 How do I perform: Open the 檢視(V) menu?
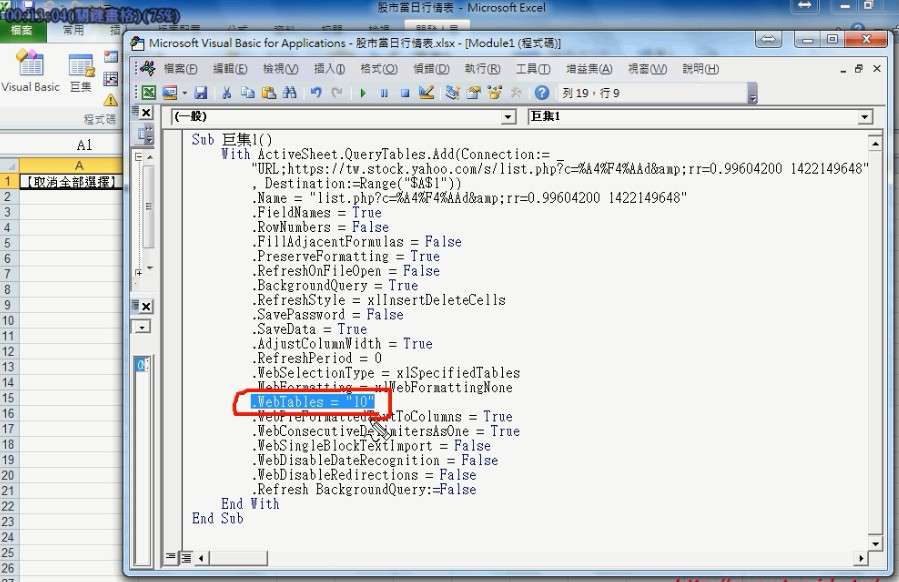click(x=280, y=69)
